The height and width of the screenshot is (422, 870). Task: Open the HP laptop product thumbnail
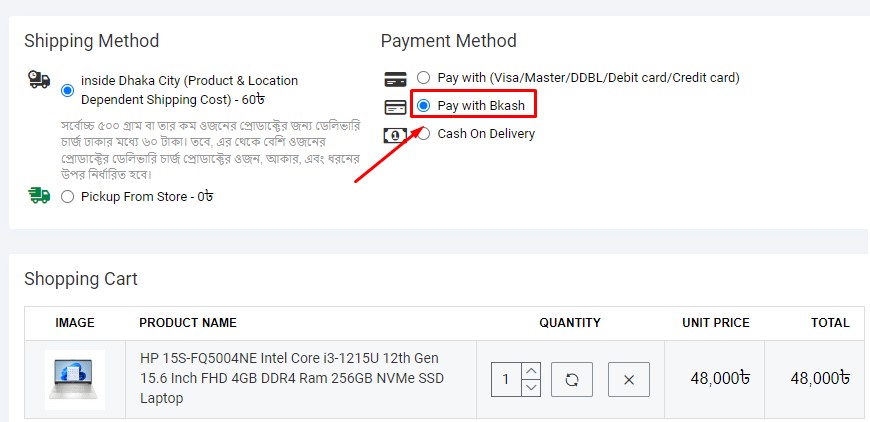pos(75,379)
